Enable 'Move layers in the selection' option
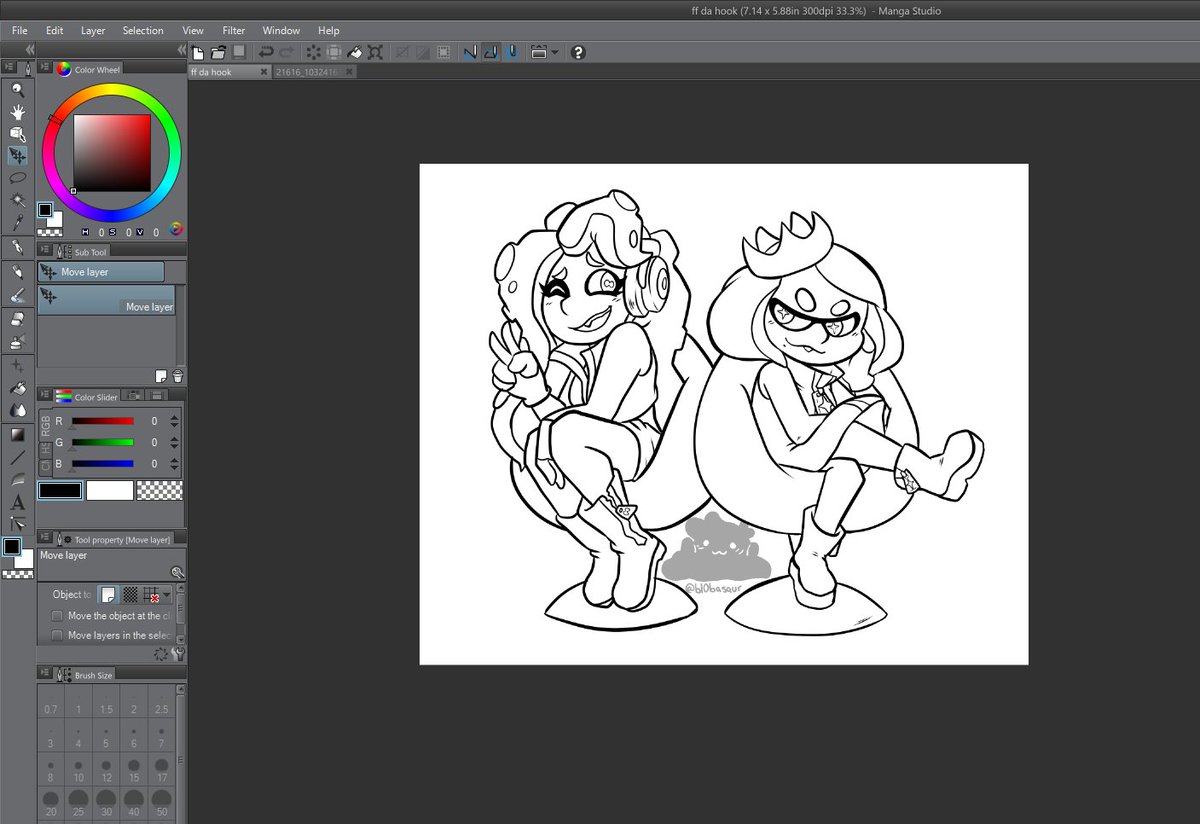This screenshot has height=824, width=1200. [x=57, y=635]
